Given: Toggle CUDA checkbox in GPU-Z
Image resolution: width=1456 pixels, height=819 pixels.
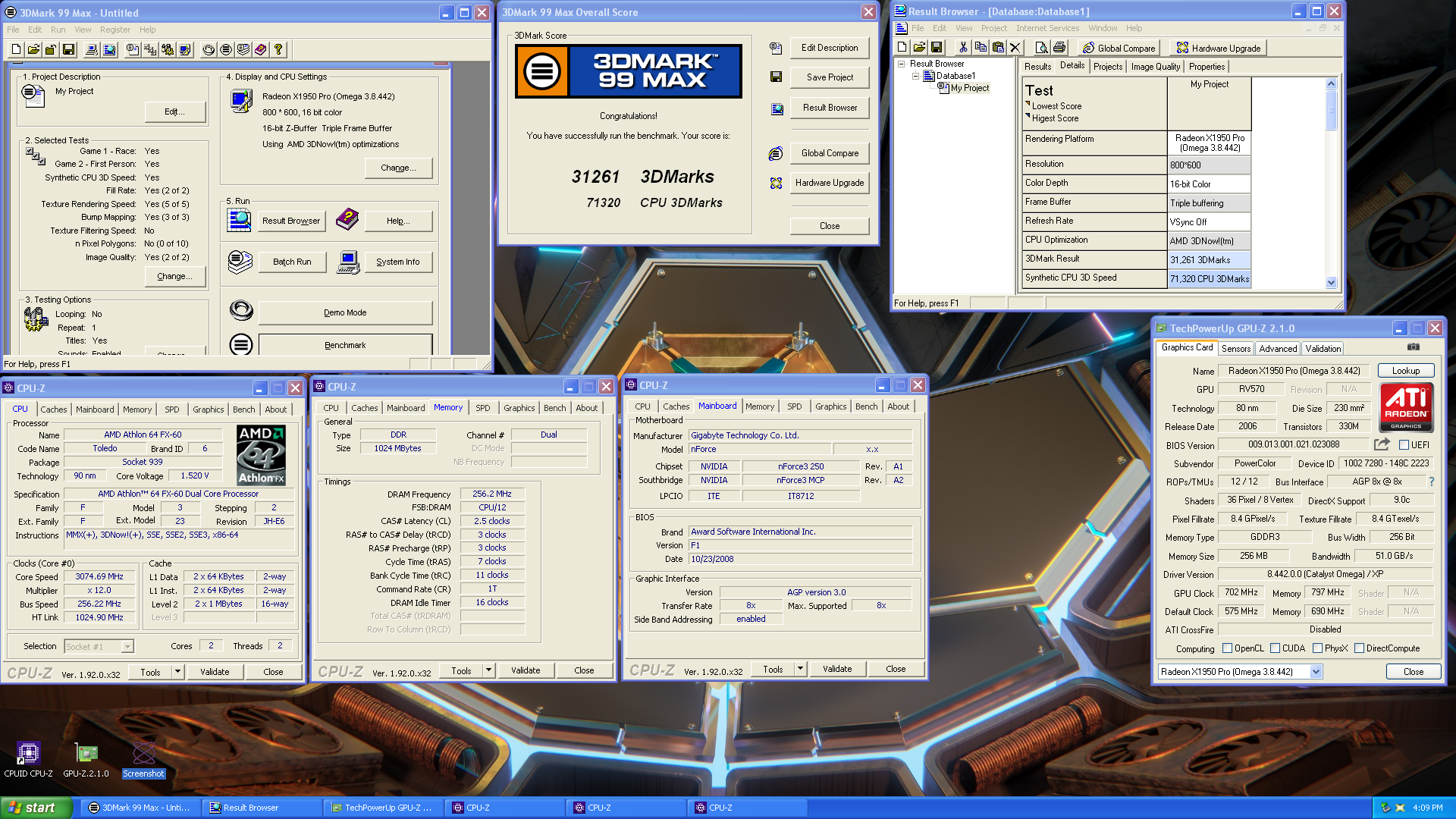Looking at the screenshot, I should pos(1276,648).
